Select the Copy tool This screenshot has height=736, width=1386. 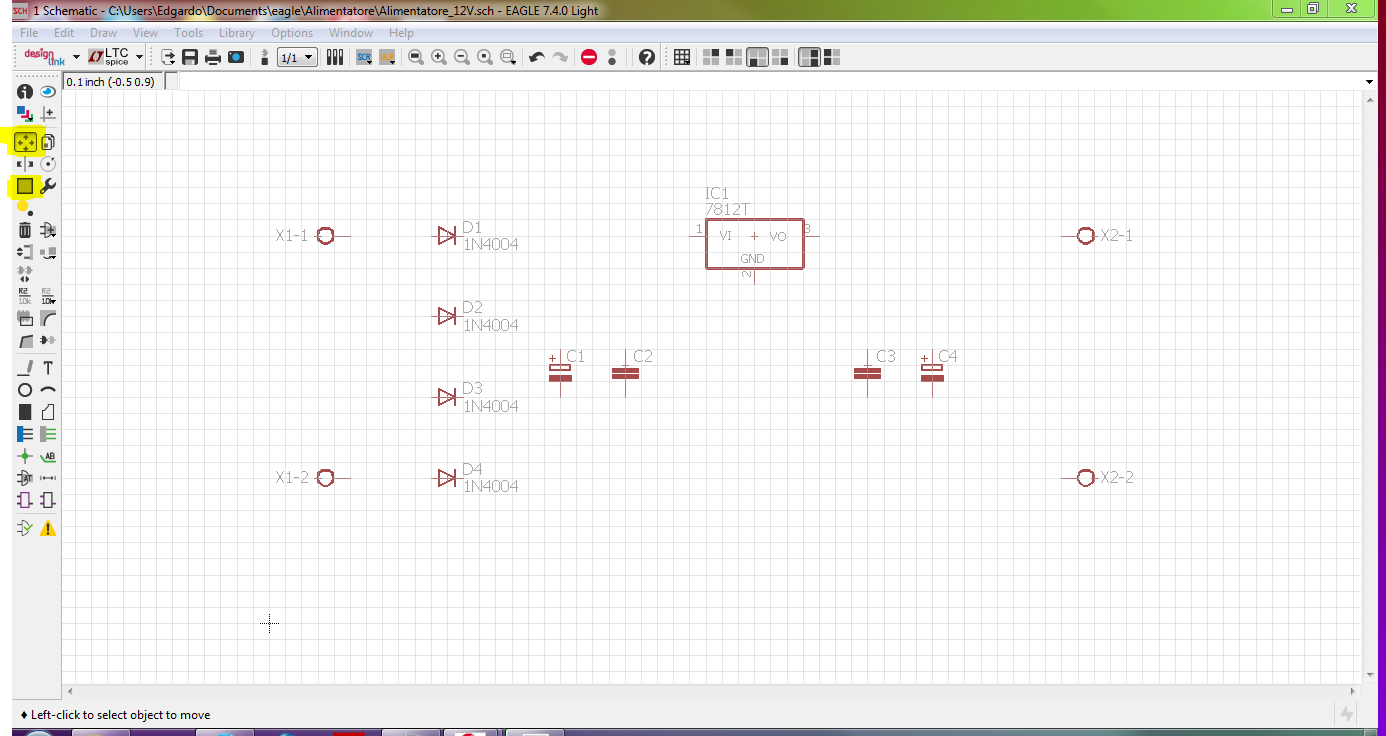click(x=47, y=142)
